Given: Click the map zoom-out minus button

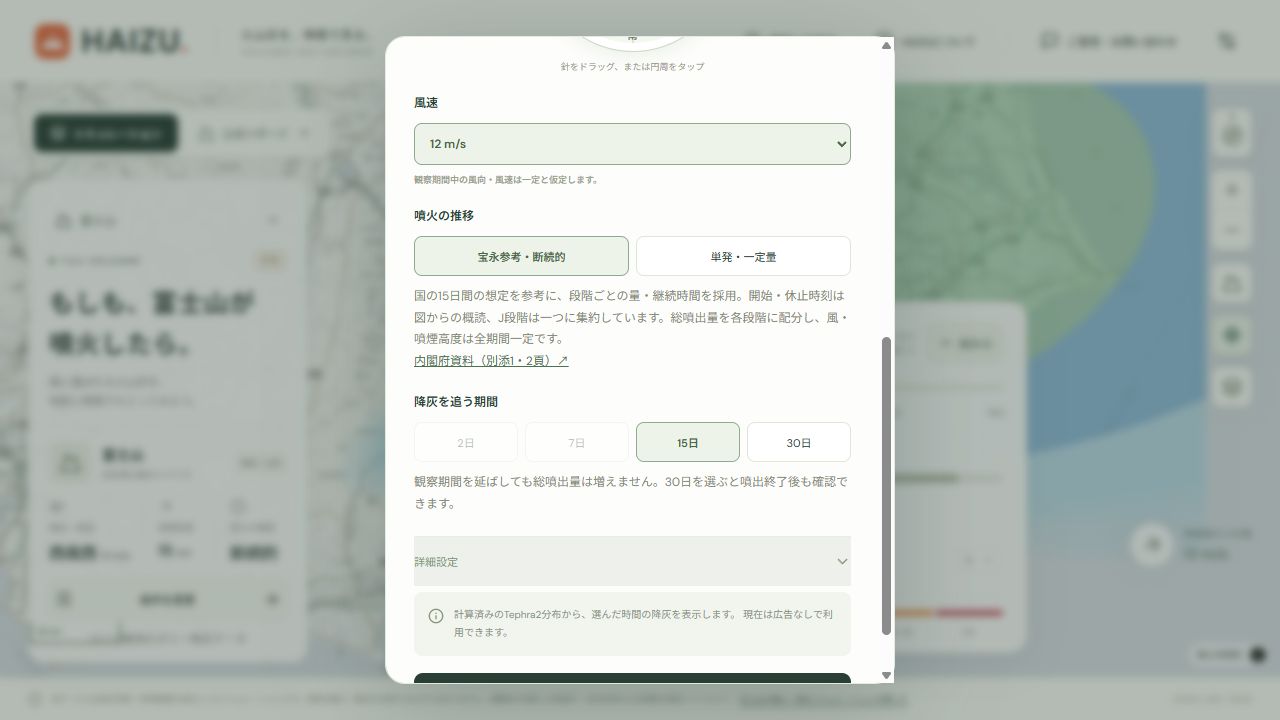Looking at the screenshot, I should [1232, 230].
